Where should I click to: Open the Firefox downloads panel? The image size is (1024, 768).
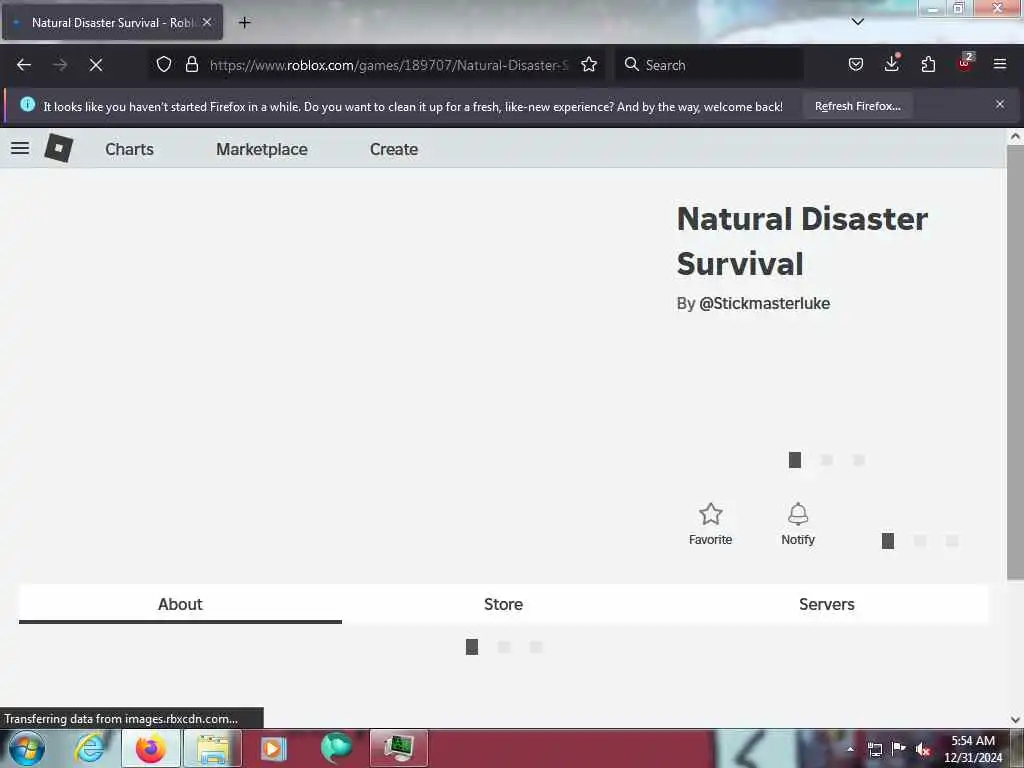[891, 63]
